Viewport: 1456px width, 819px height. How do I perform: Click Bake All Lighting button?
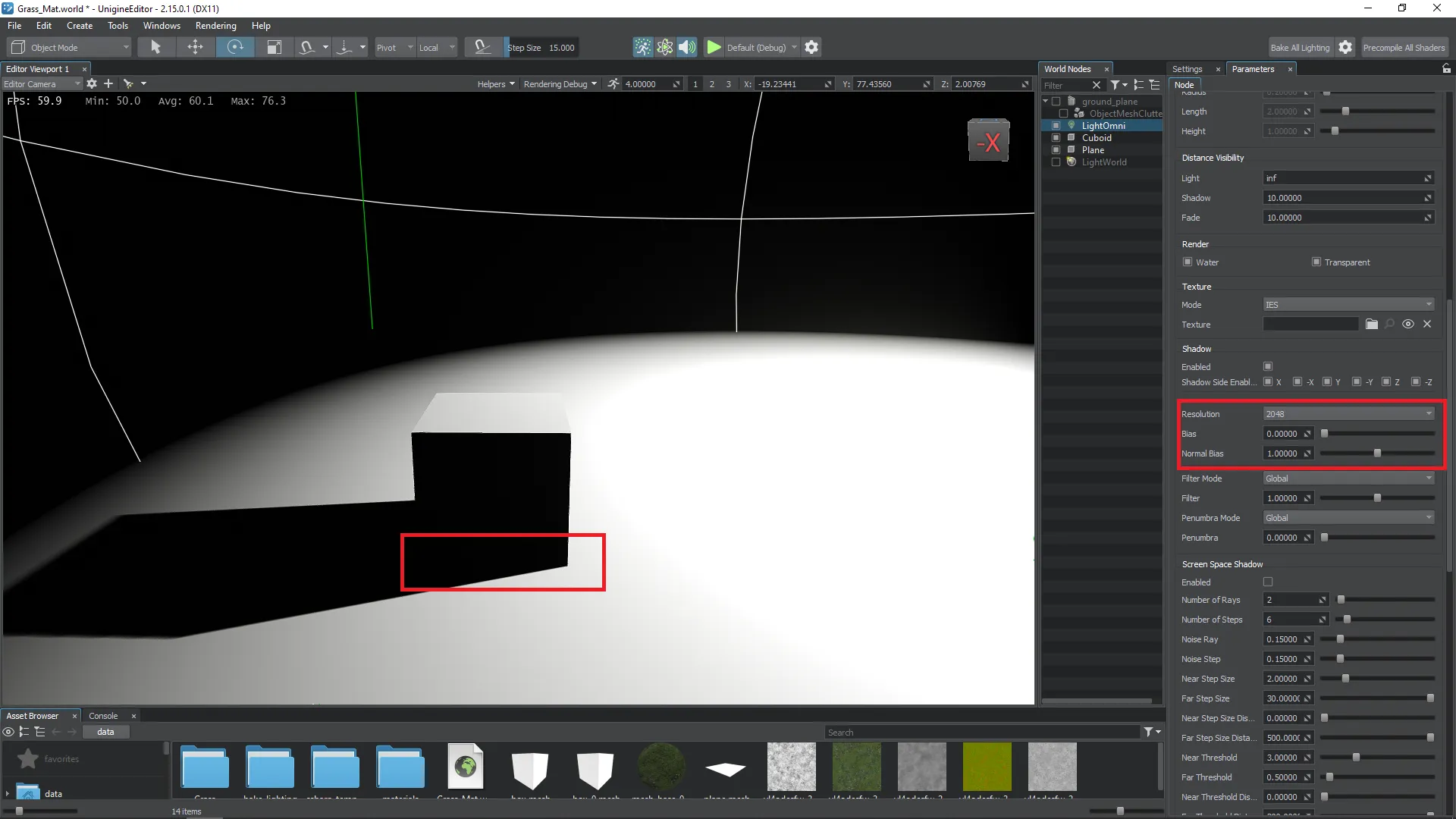[x=1300, y=47]
